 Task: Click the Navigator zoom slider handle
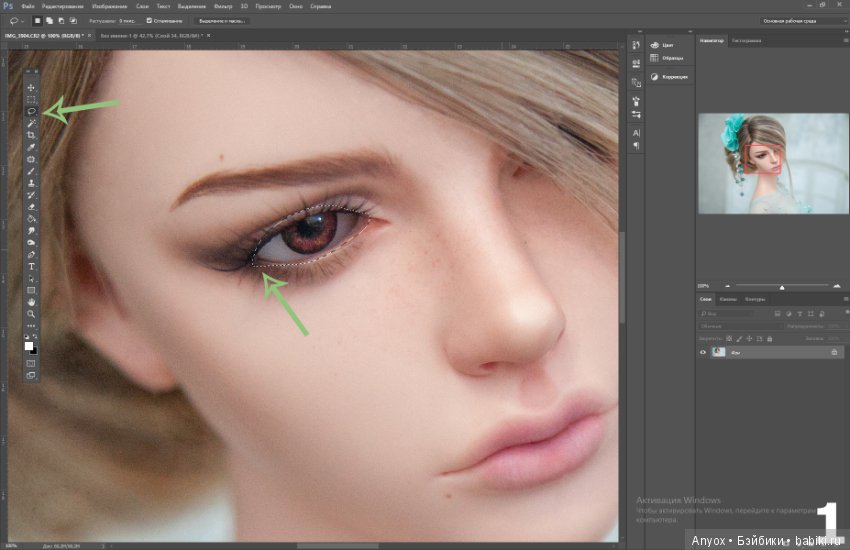click(x=782, y=287)
